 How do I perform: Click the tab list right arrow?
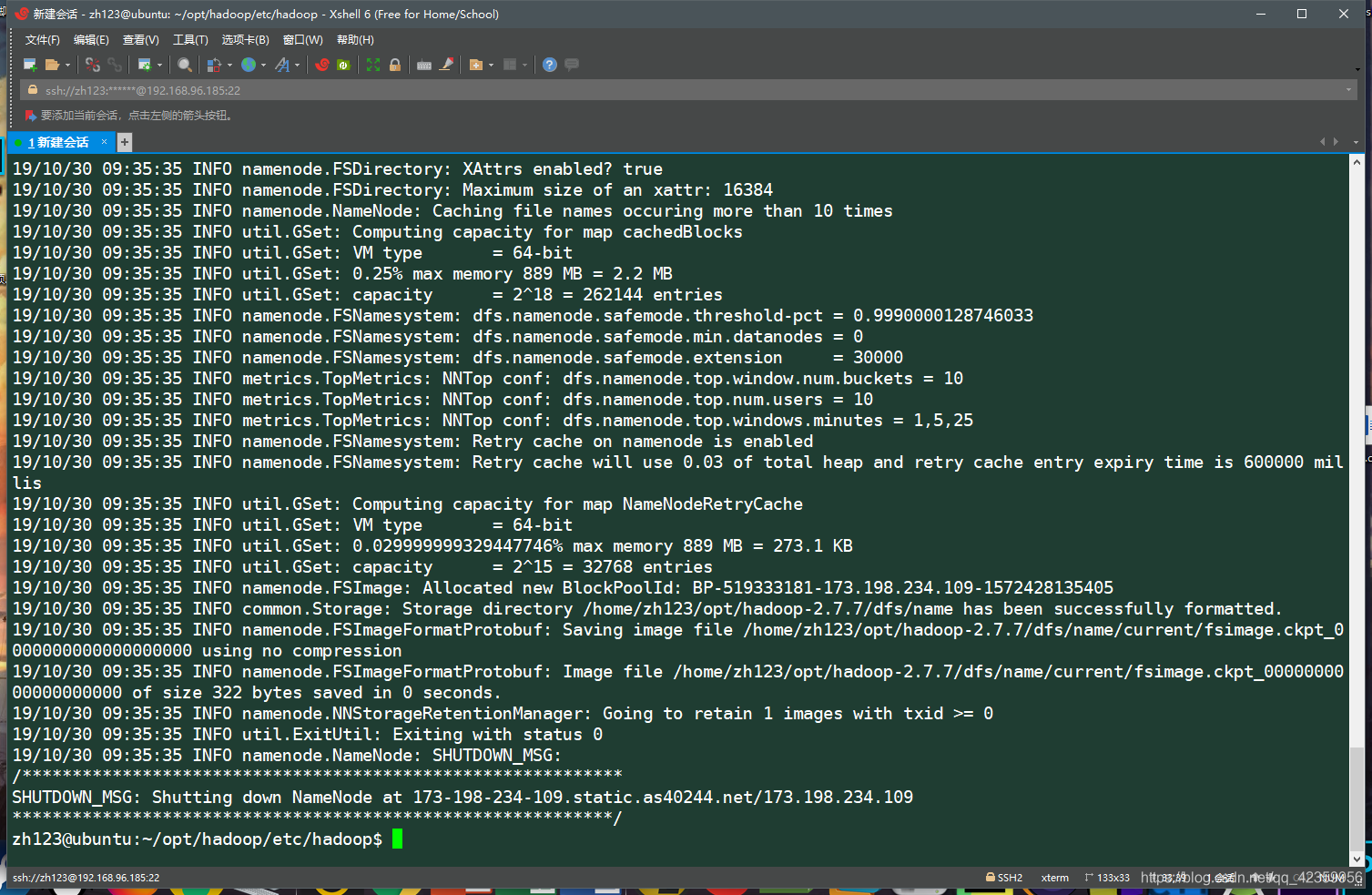(x=1336, y=142)
